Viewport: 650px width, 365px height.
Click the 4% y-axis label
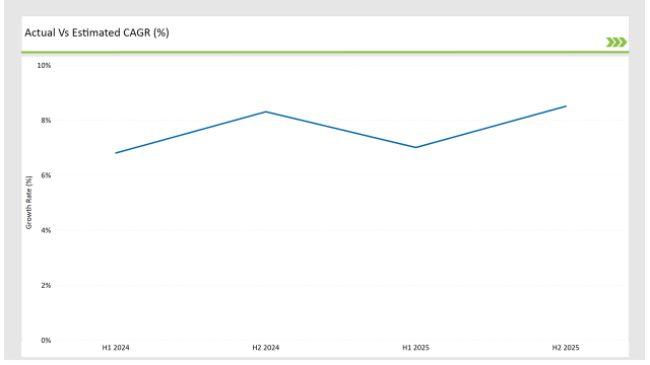(x=46, y=230)
